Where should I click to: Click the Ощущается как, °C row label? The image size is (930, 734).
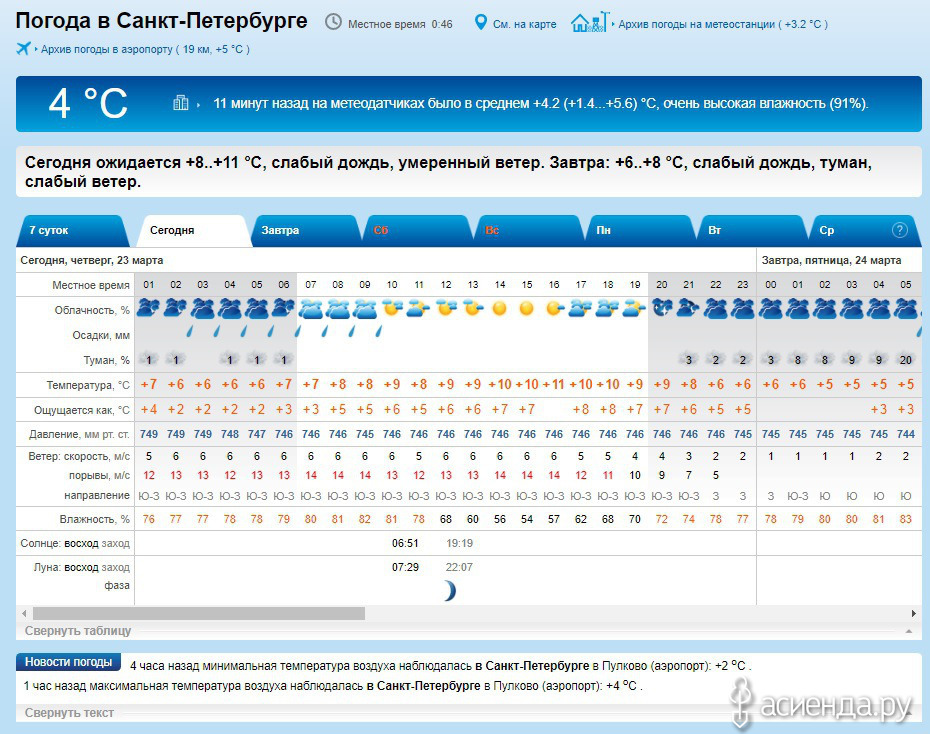82,410
